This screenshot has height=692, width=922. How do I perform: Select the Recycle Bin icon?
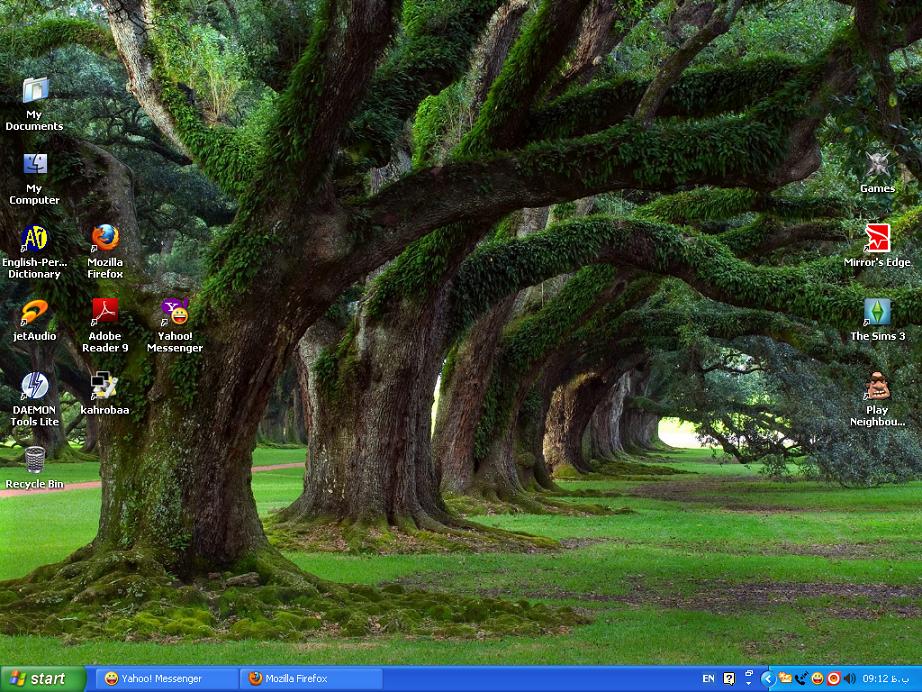pos(35,460)
